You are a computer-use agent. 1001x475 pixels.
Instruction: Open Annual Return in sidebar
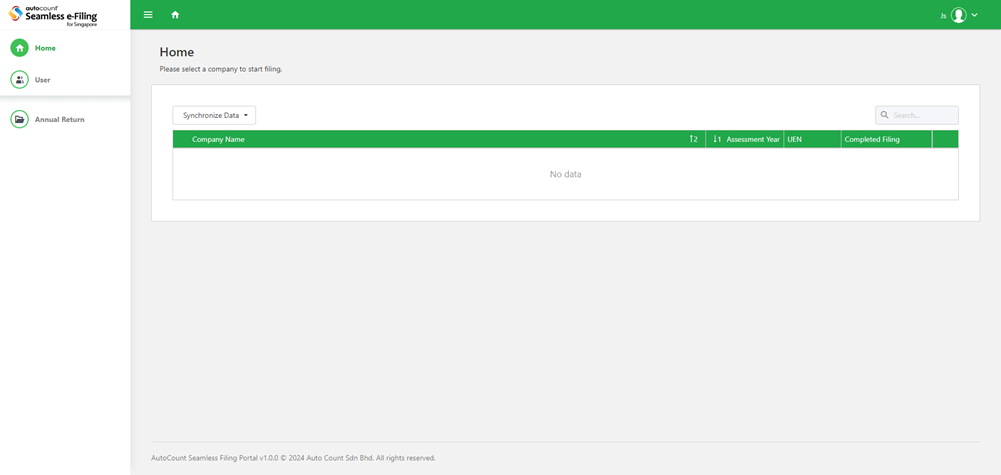65,119
